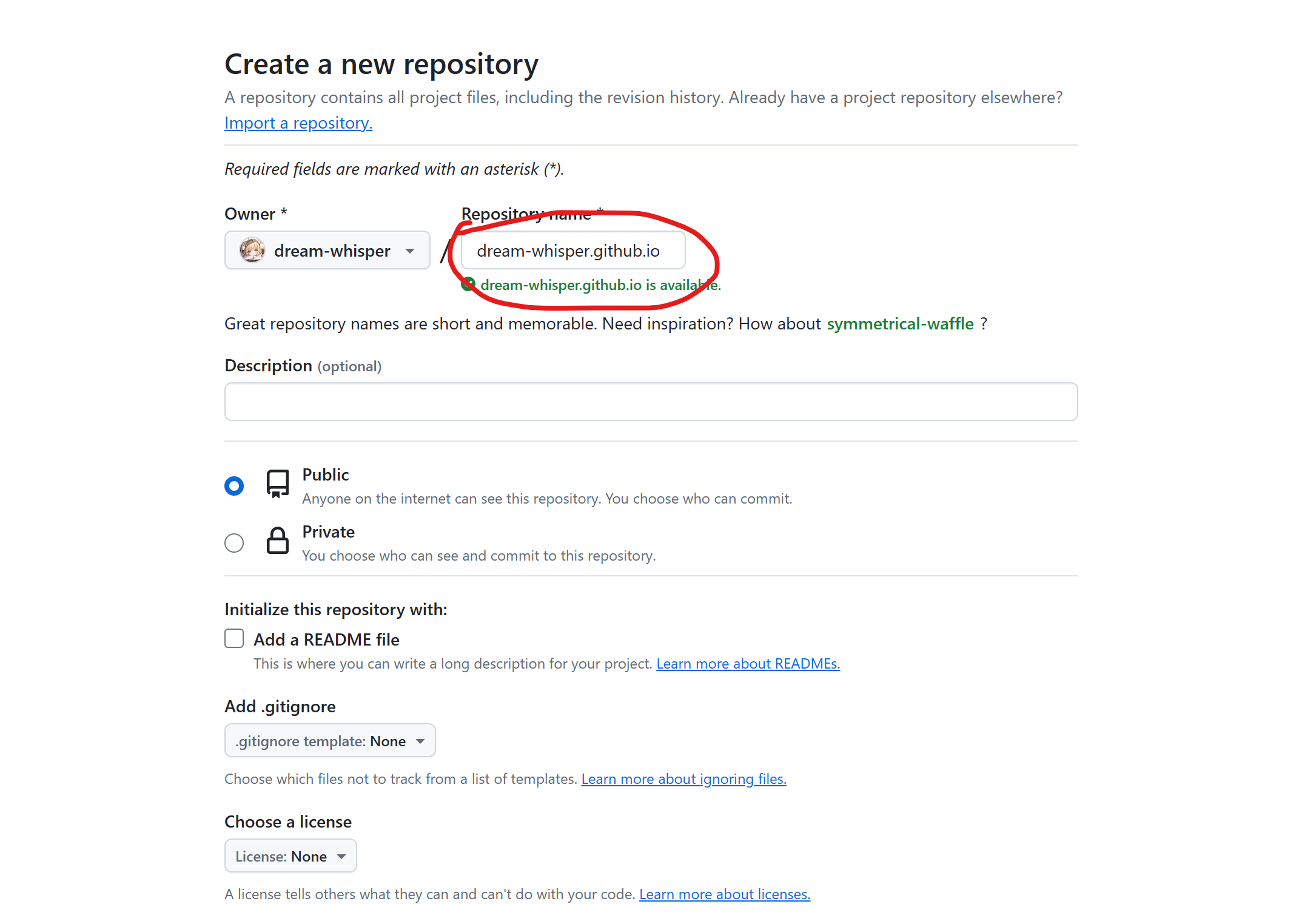Open Learn more about READMEs link

[748, 664]
